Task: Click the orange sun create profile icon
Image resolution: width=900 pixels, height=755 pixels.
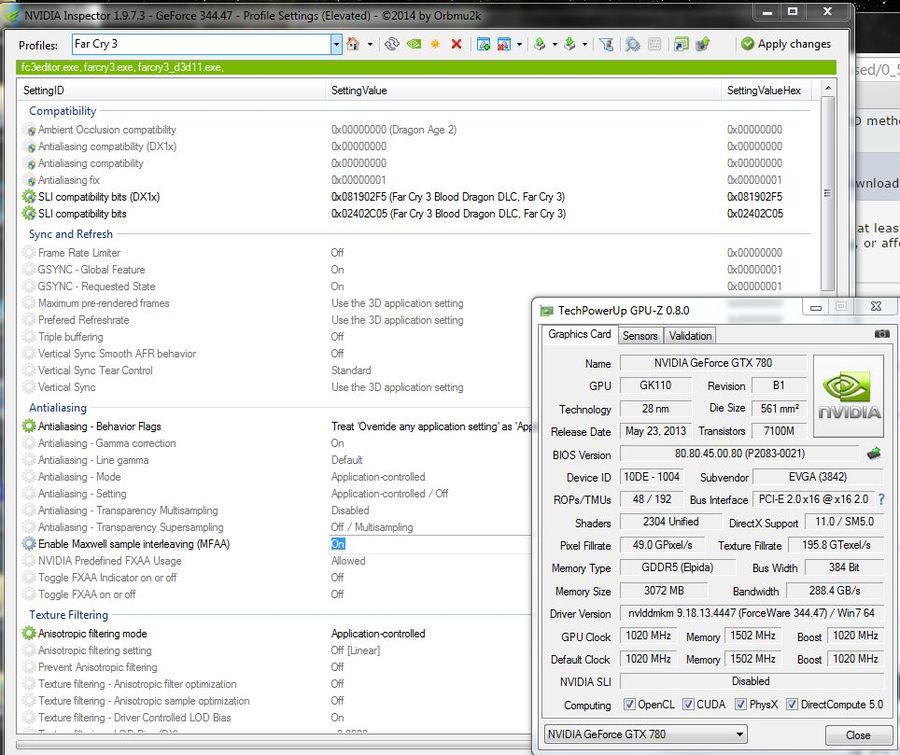Action: (x=435, y=44)
